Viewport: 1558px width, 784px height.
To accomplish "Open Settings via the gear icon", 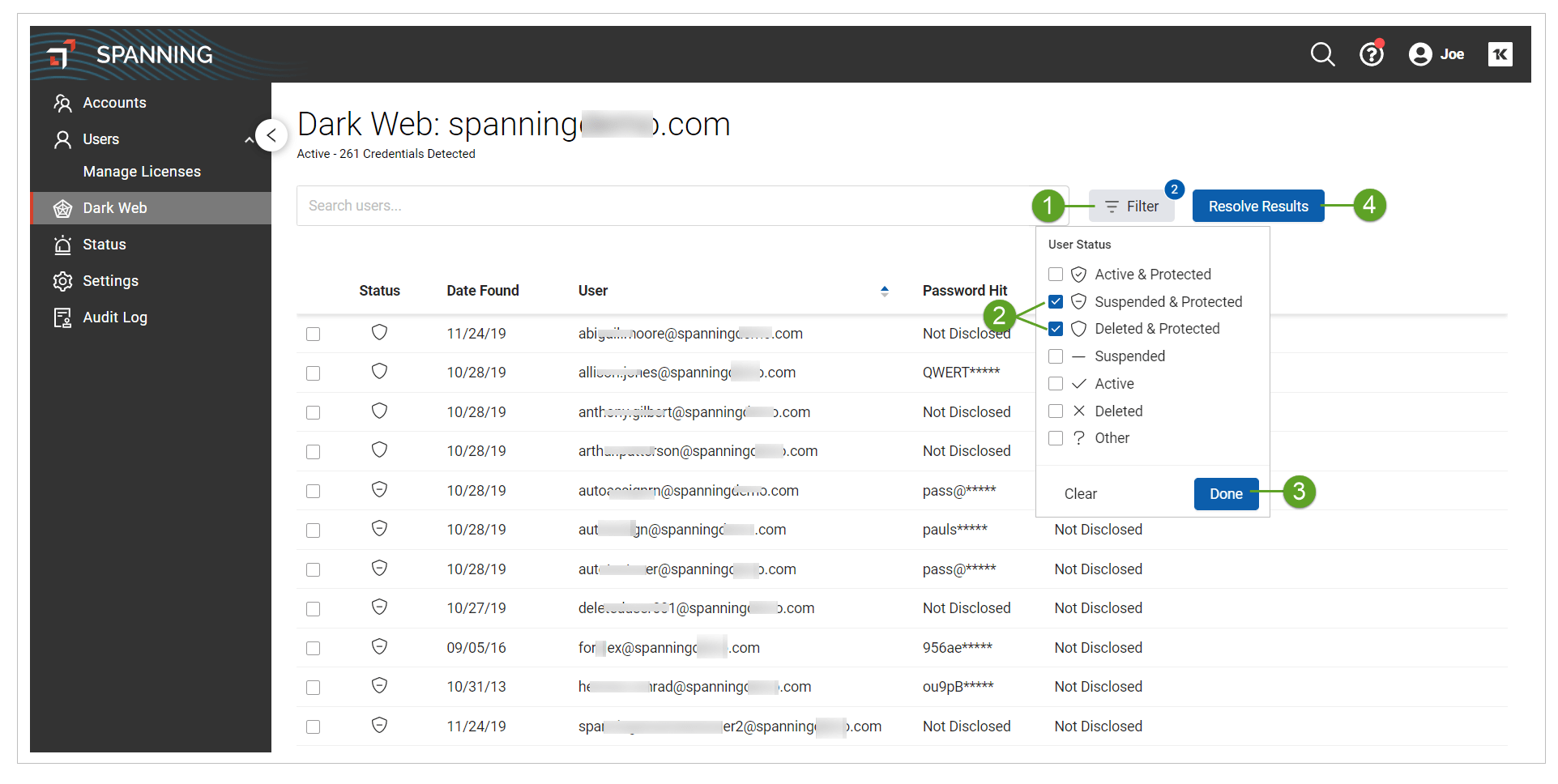I will 63,280.
